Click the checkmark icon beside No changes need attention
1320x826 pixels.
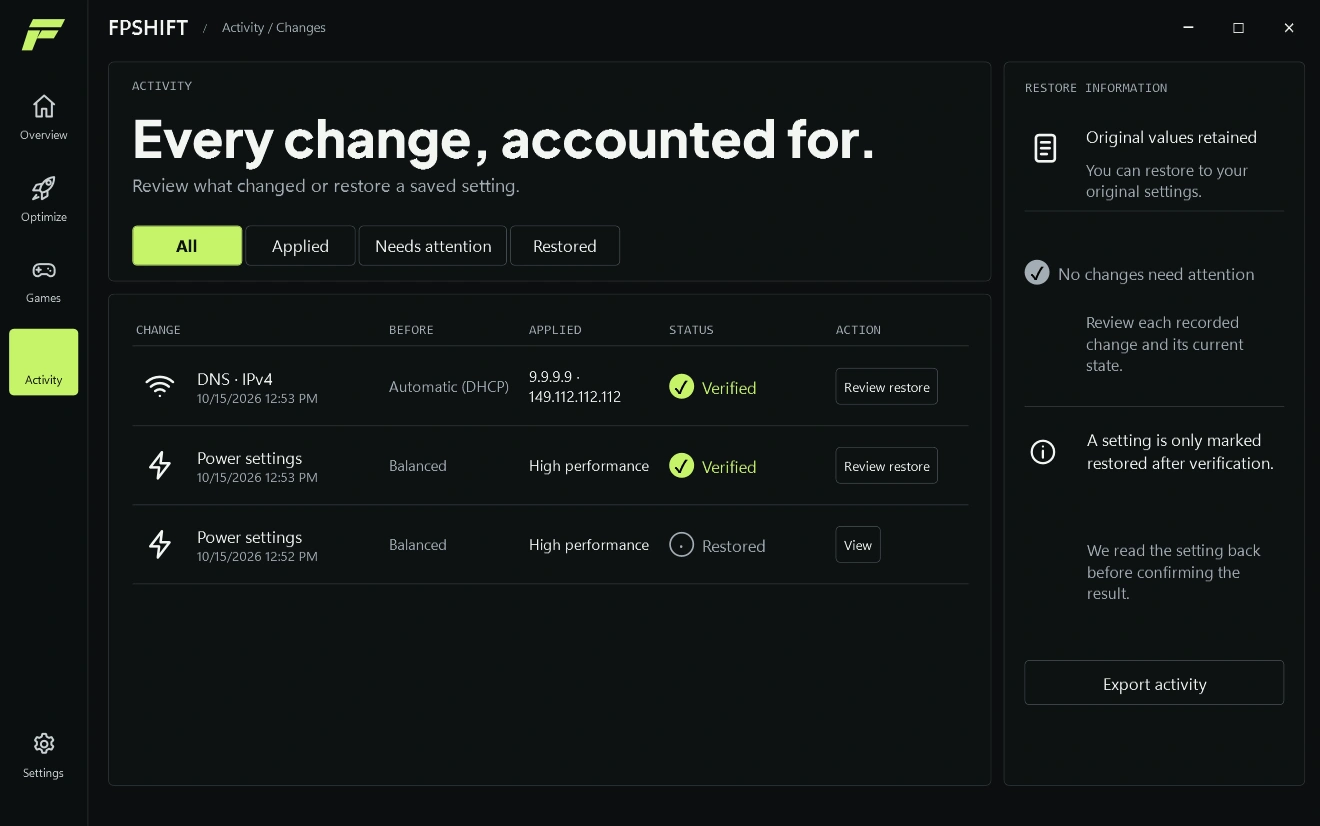pos(1037,273)
